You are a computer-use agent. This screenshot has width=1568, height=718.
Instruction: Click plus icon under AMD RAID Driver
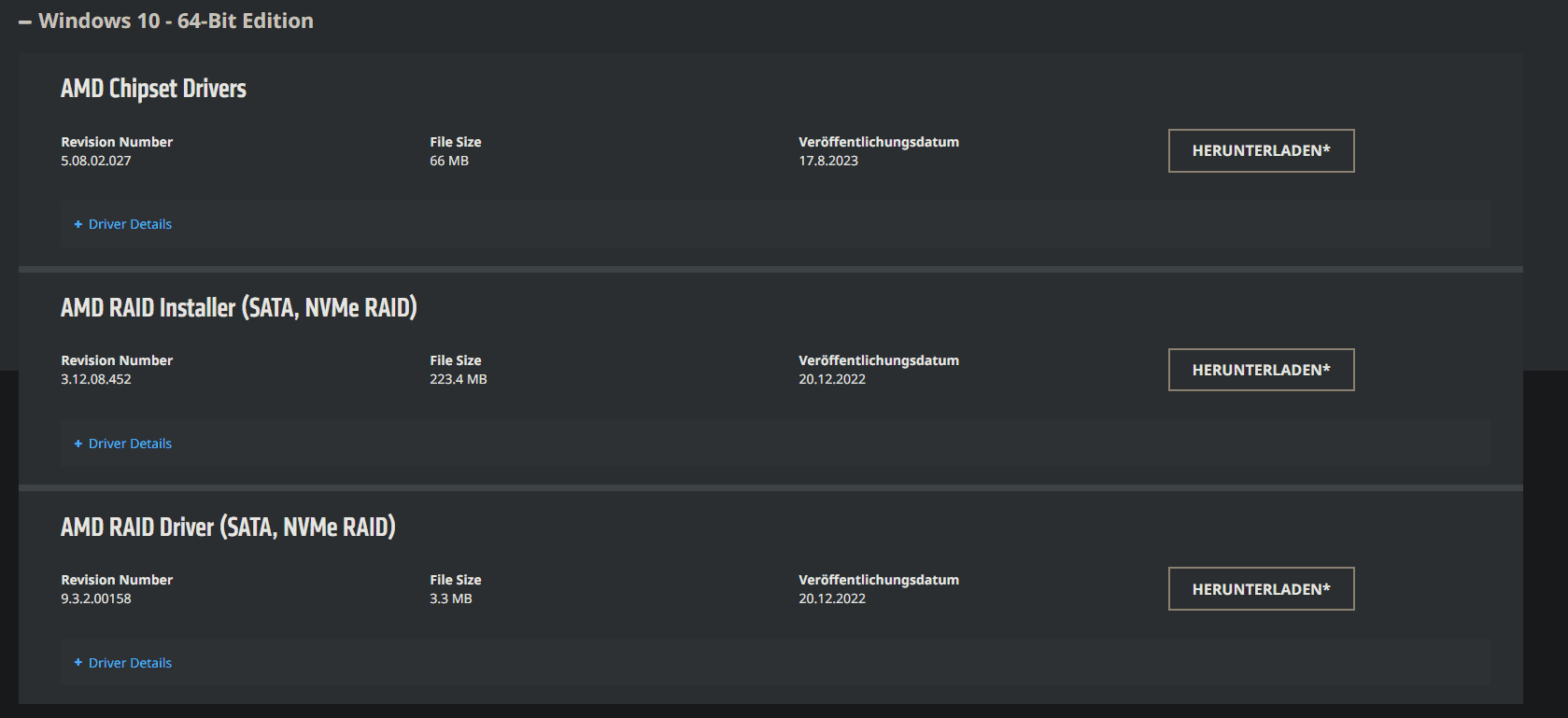pos(78,663)
